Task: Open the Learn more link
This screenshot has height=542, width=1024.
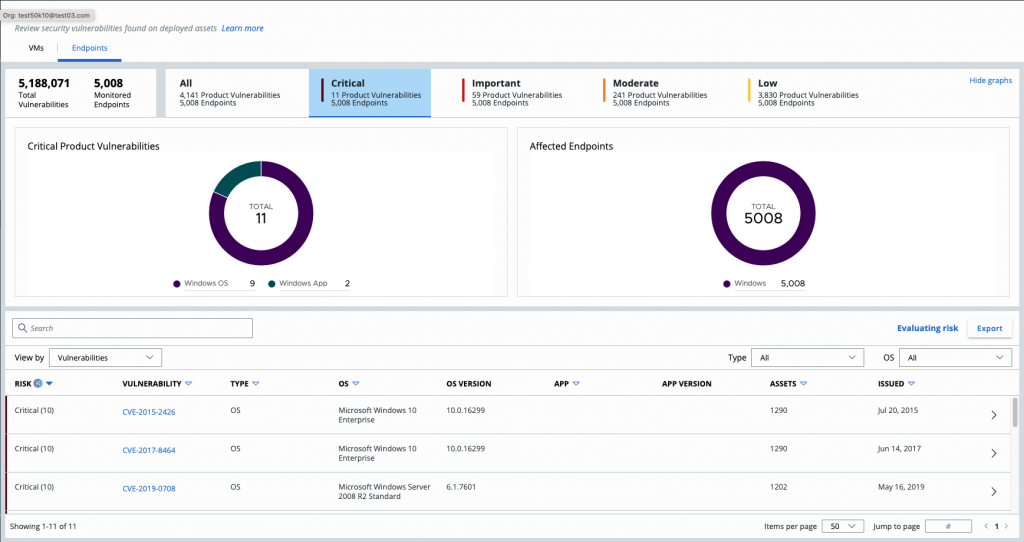Action: (x=243, y=29)
